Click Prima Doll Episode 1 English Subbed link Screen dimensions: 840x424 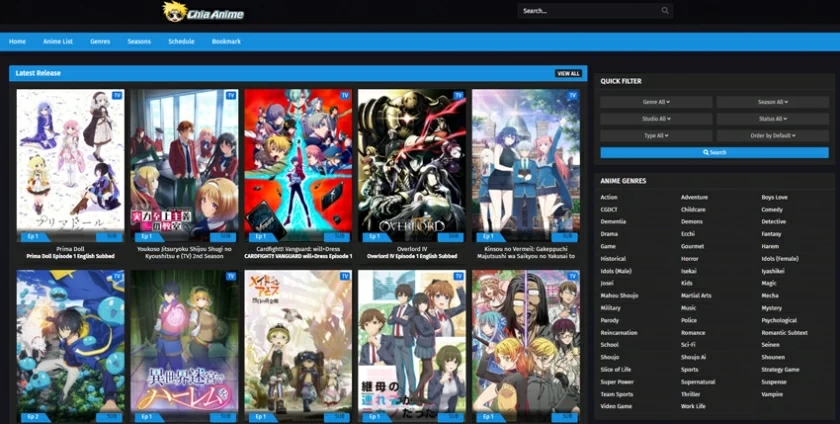click(70, 256)
